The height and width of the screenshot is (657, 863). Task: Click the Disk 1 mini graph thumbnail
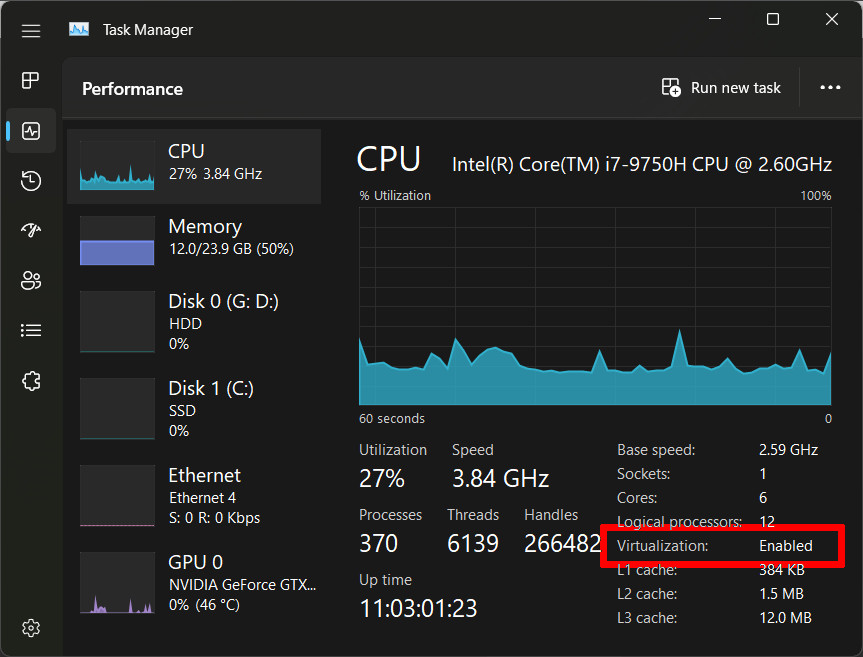(117, 409)
